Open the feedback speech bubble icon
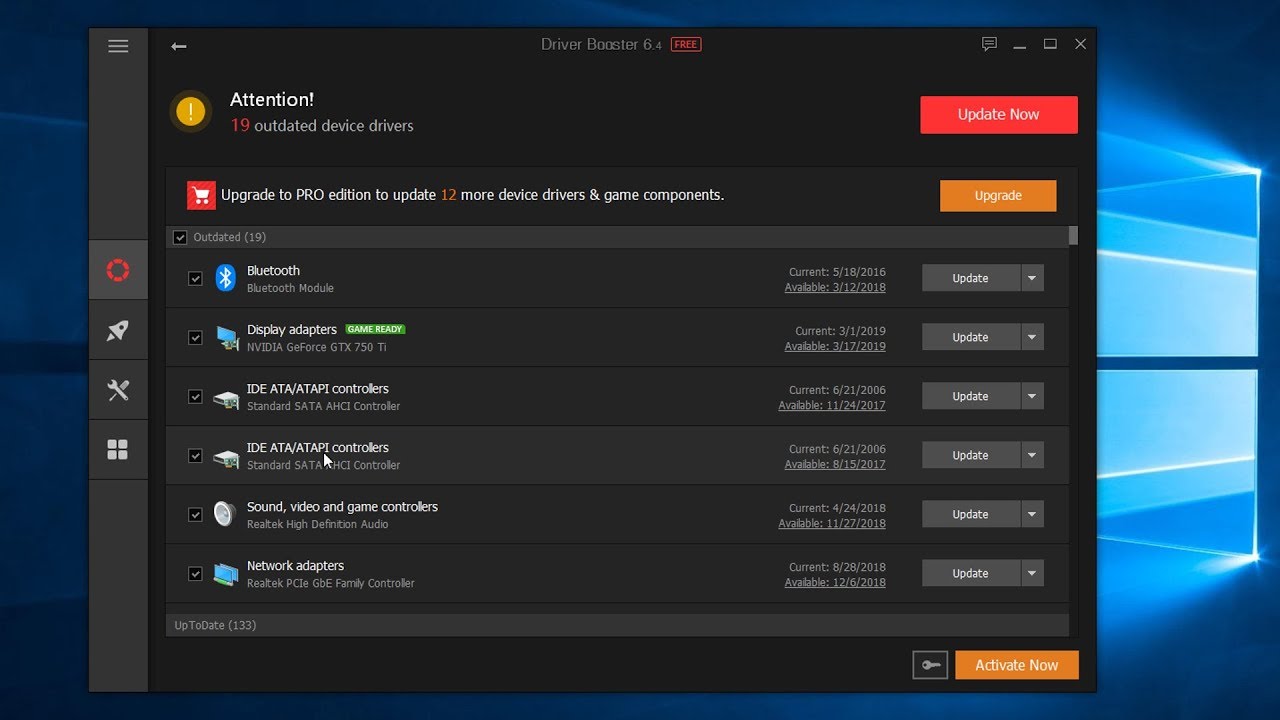The image size is (1280, 720). 989,44
